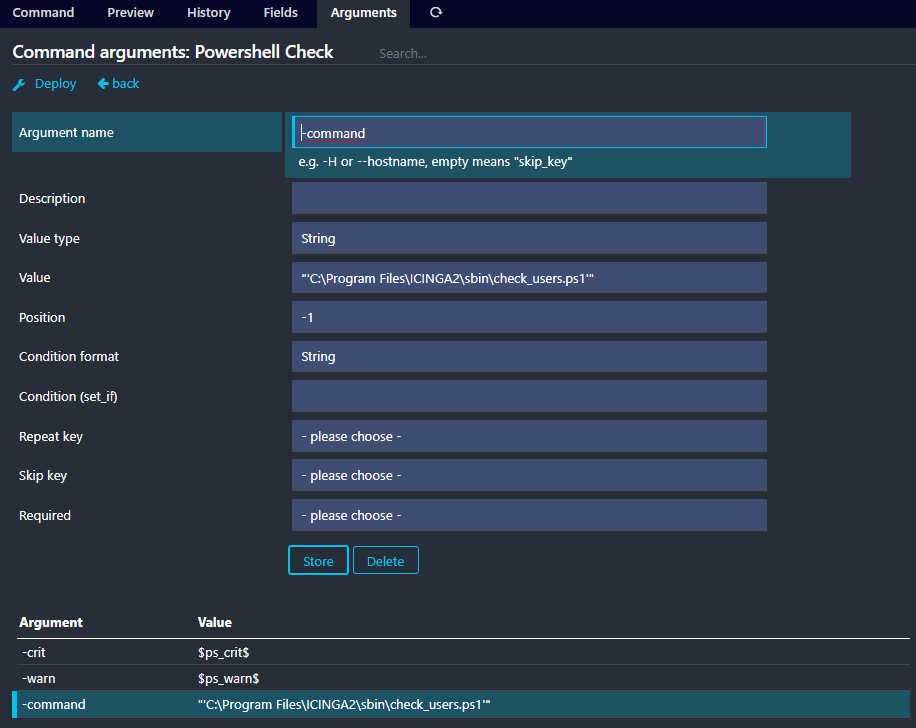Click the Deploy wrench icon
Screen dimensions: 916x728
19,84
